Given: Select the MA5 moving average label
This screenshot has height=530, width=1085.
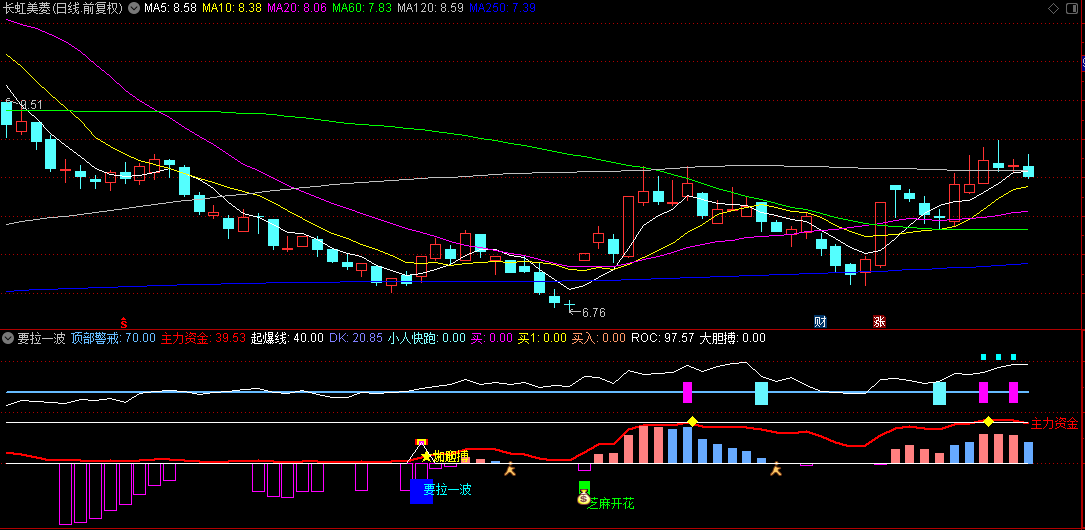Looking at the screenshot, I should (x=169, y=8).
